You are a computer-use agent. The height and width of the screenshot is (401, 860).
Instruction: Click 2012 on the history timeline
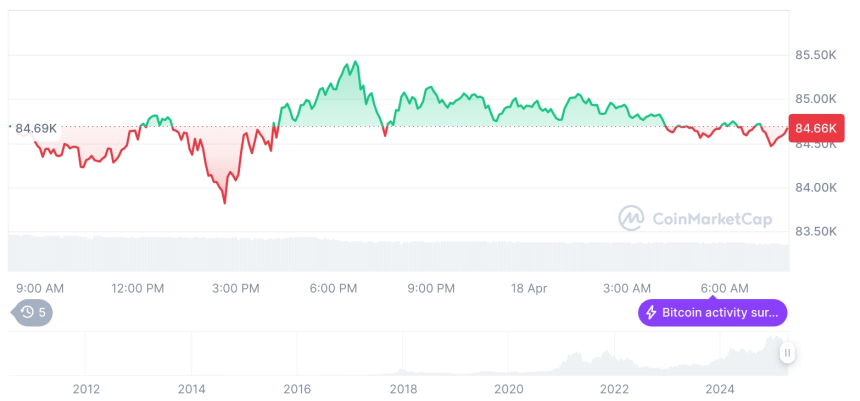pos(86,389)
